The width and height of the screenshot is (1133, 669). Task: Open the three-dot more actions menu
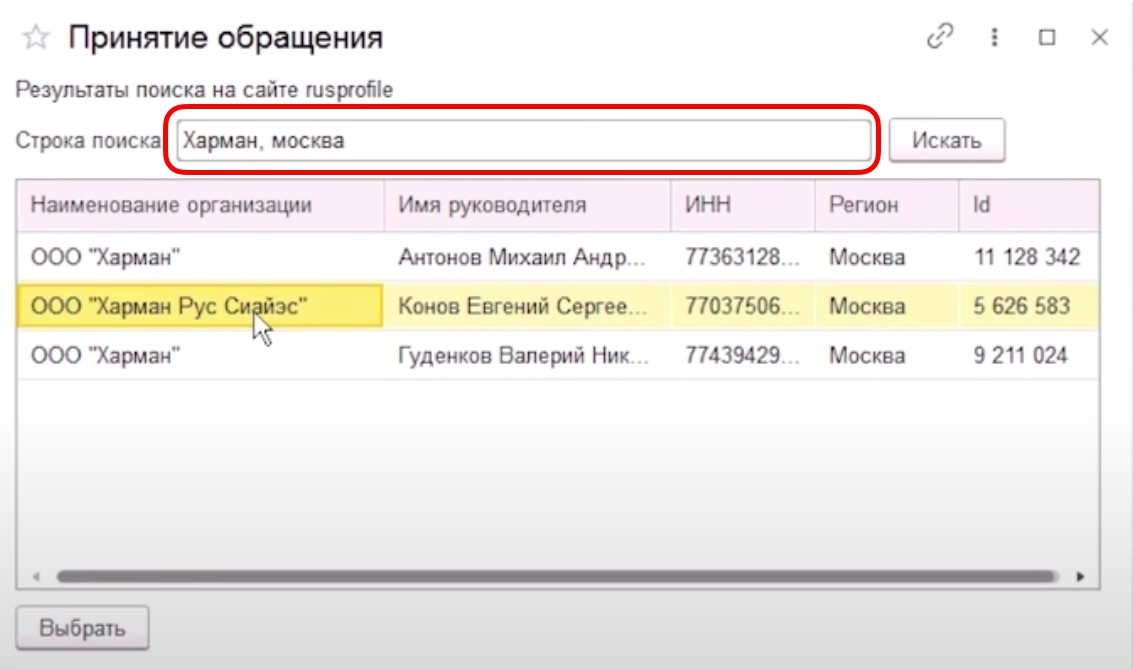(994, 37)
